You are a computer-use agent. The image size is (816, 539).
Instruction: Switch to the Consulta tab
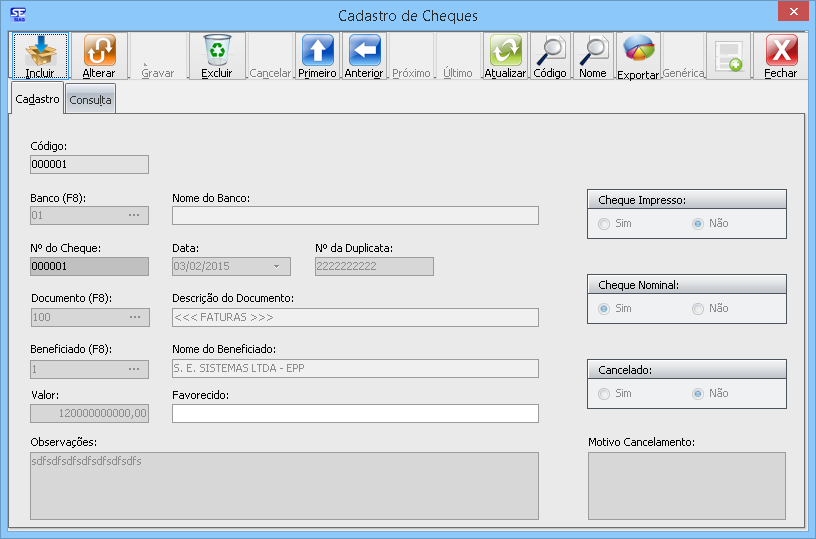[x=90, y=100]
